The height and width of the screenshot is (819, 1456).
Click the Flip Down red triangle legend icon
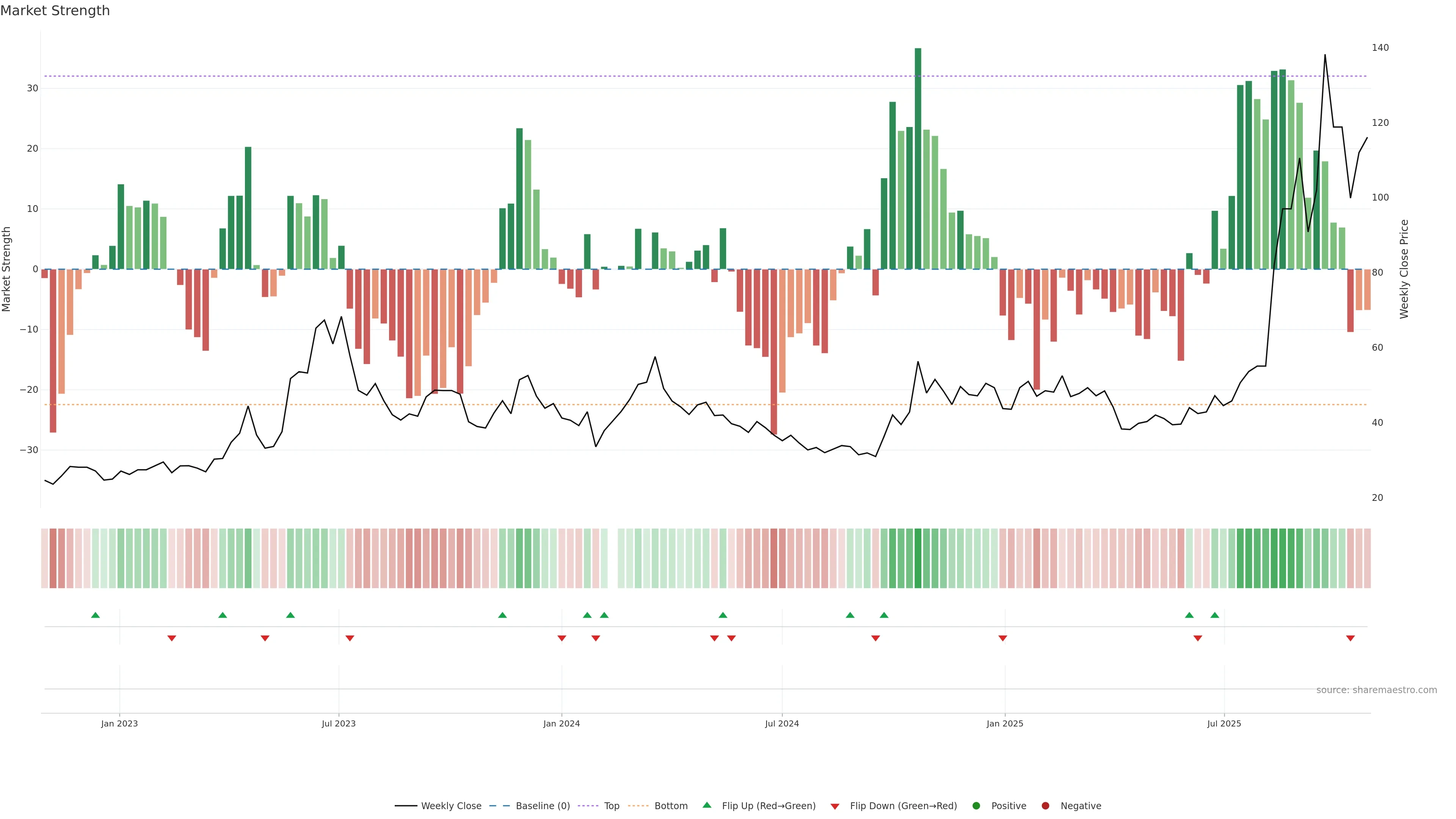click(x=835, y=806)
